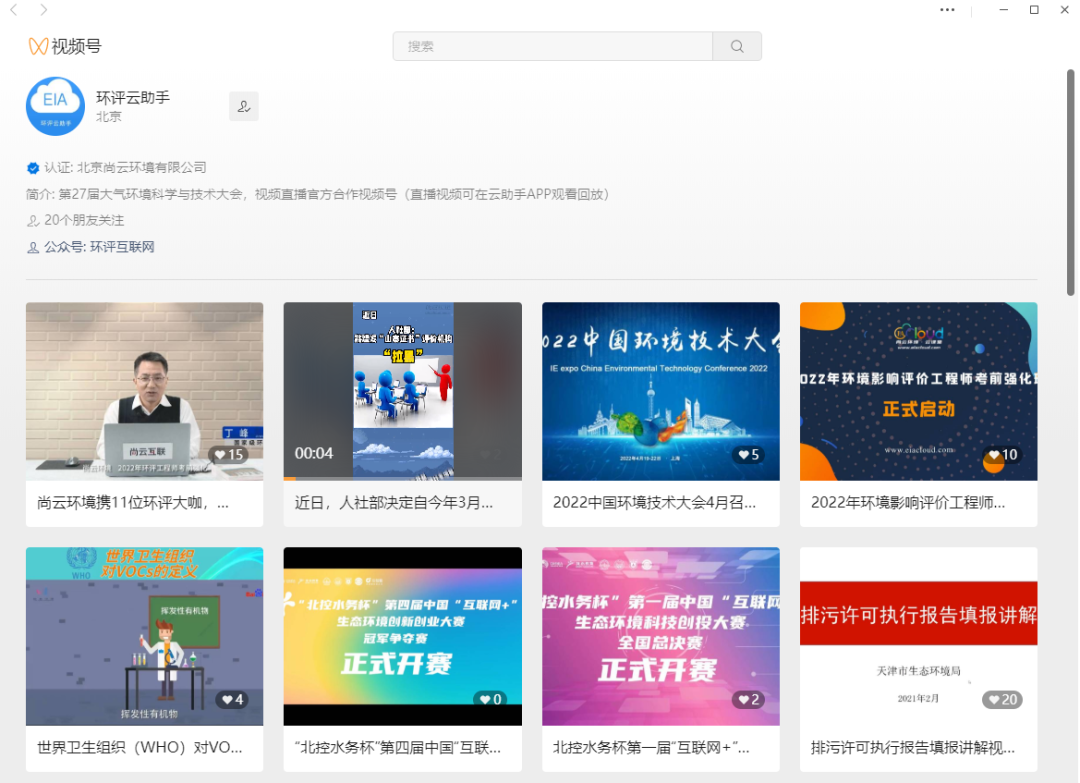Click the blue verified badge icon

[32, 167]
